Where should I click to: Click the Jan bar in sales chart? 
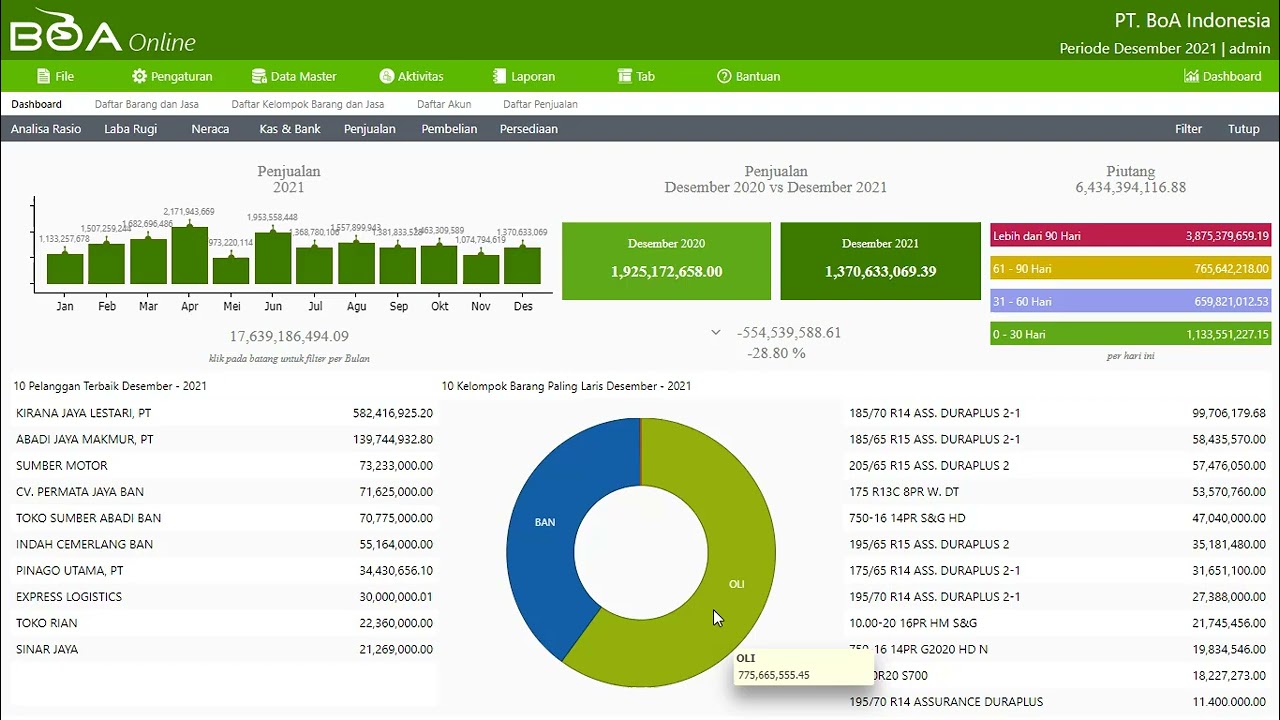coord(65,269)
